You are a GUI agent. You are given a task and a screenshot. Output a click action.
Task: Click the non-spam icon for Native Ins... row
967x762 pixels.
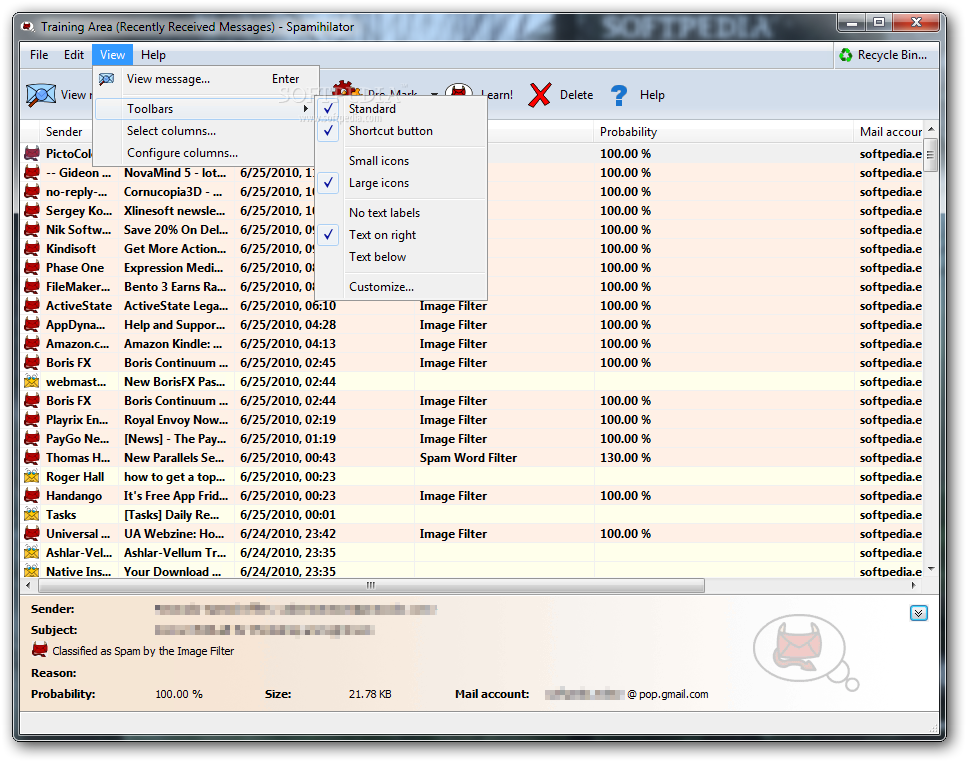[x=31, y=572]
